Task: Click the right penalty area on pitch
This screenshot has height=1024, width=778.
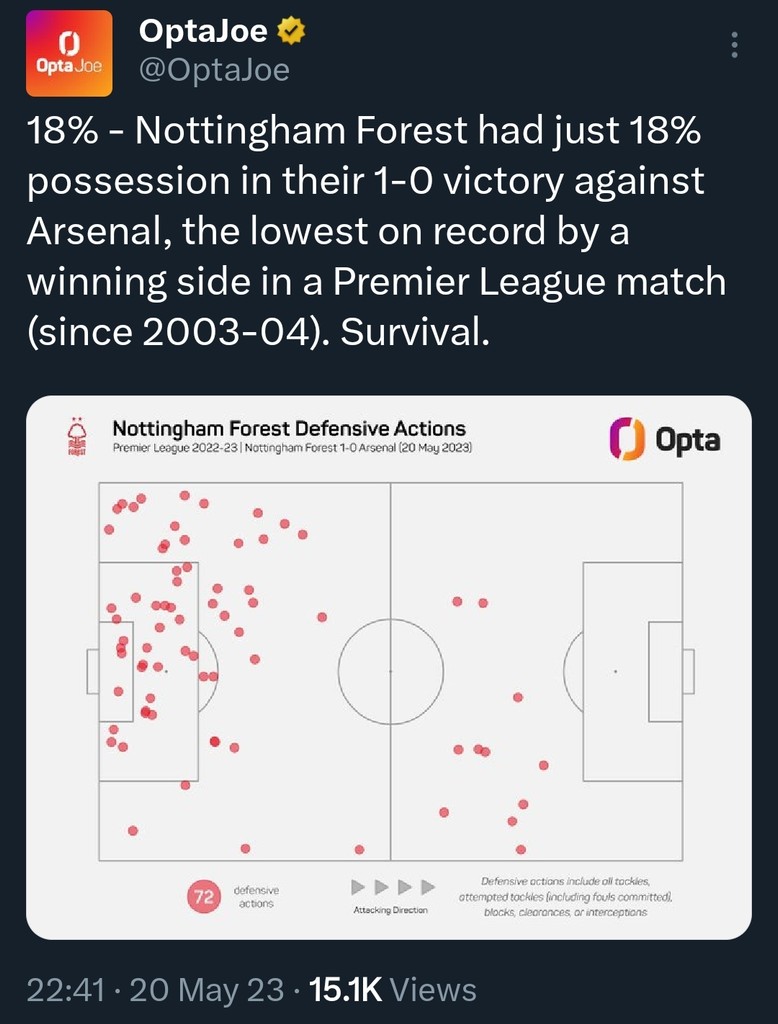Action: tap(632, 671)
